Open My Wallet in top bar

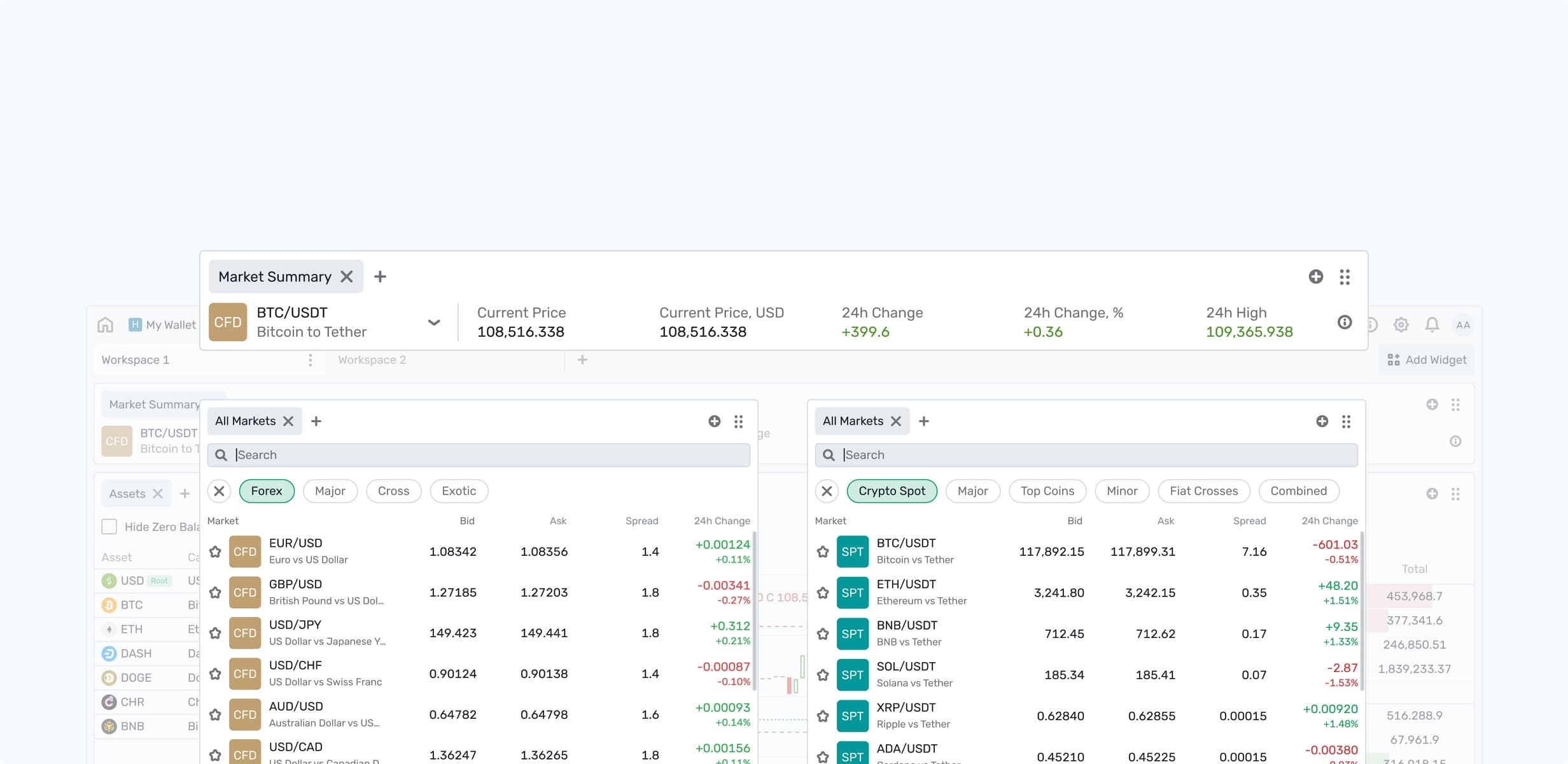(162, 325)
